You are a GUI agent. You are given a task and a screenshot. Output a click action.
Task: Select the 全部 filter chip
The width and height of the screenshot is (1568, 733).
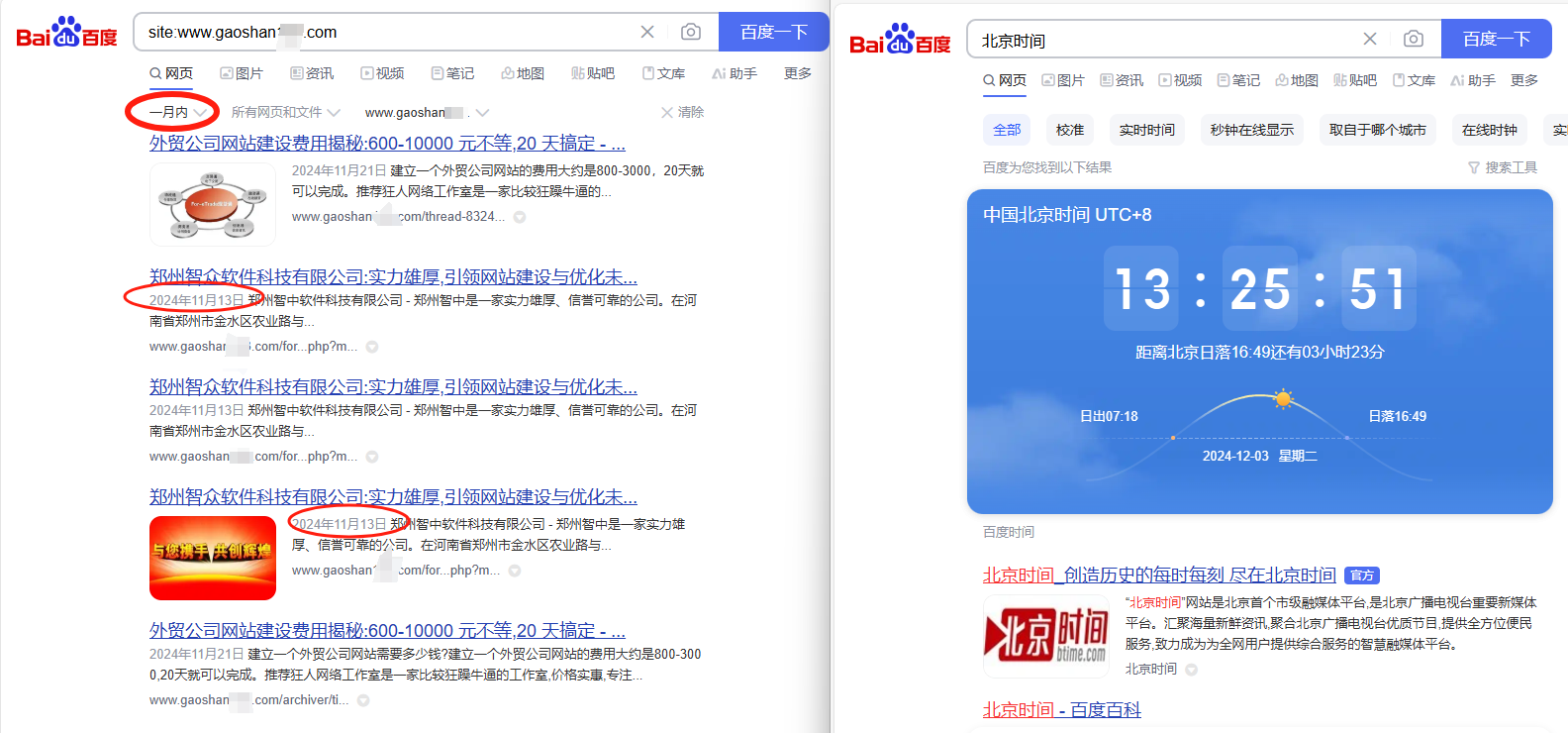pos(1007,130)
